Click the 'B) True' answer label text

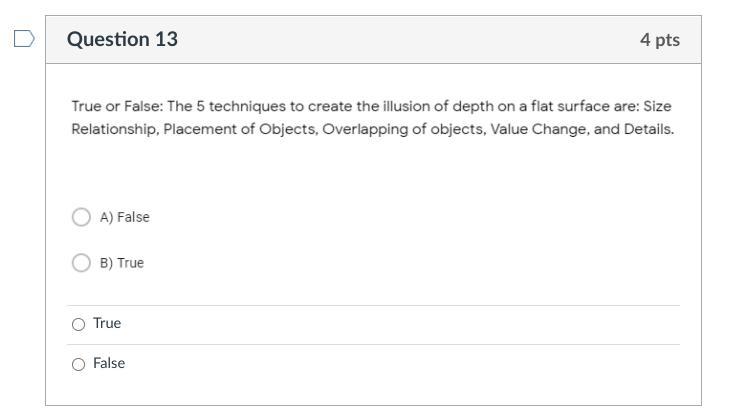[121, 263]
